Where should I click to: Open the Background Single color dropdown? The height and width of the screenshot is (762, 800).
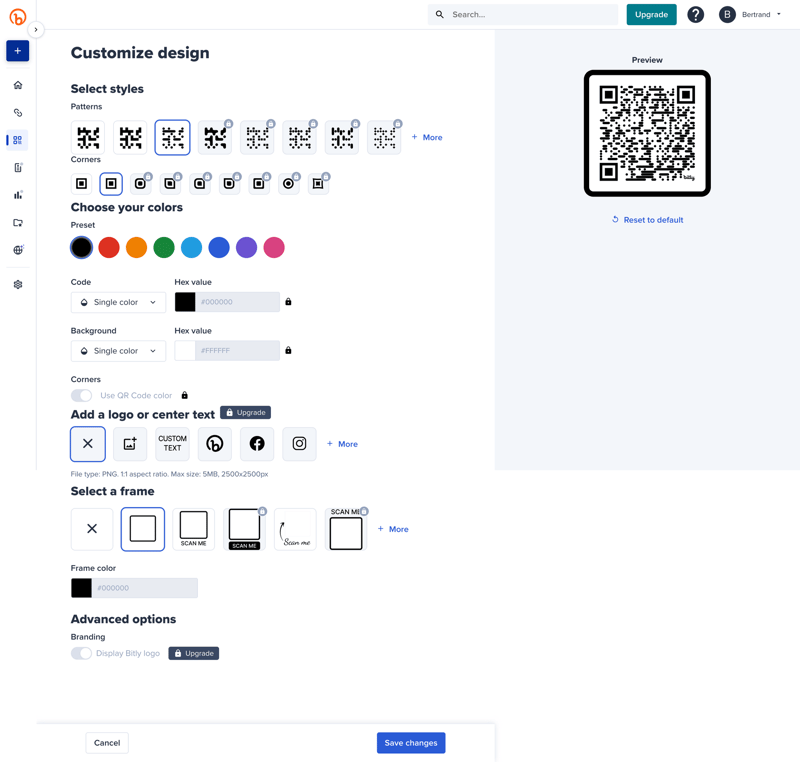118,350
